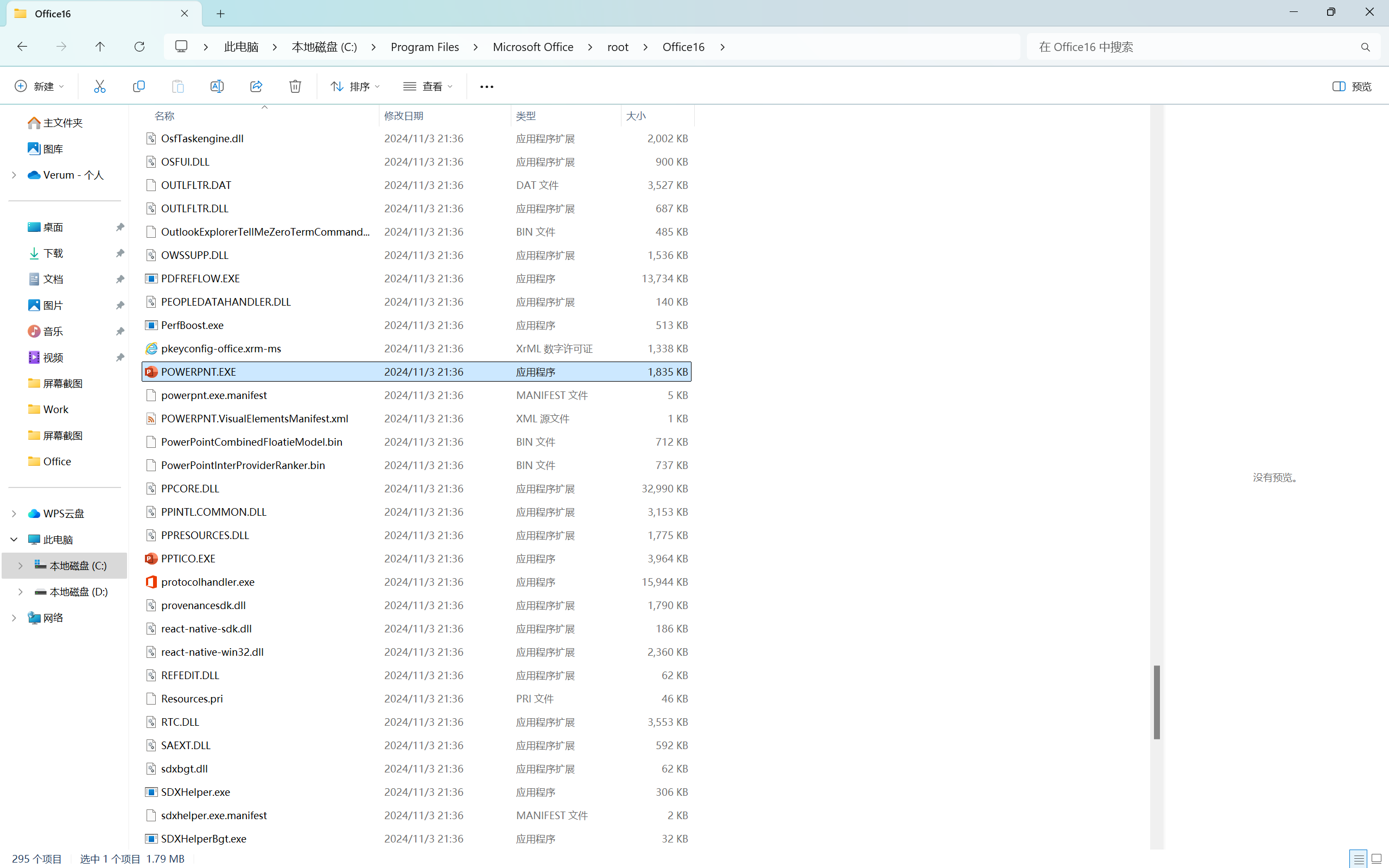This screenshot has height=868, width=1389.
Task: Select Resources.pri file row
Action: [417, 699]
